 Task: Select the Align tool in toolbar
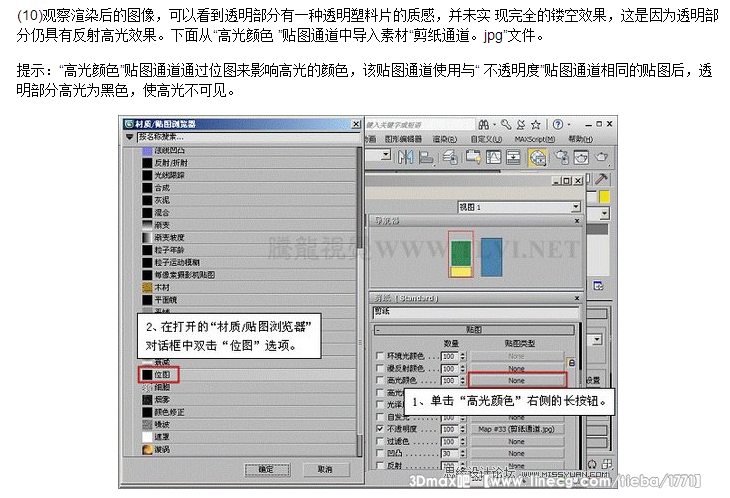[x=426, y=157]
